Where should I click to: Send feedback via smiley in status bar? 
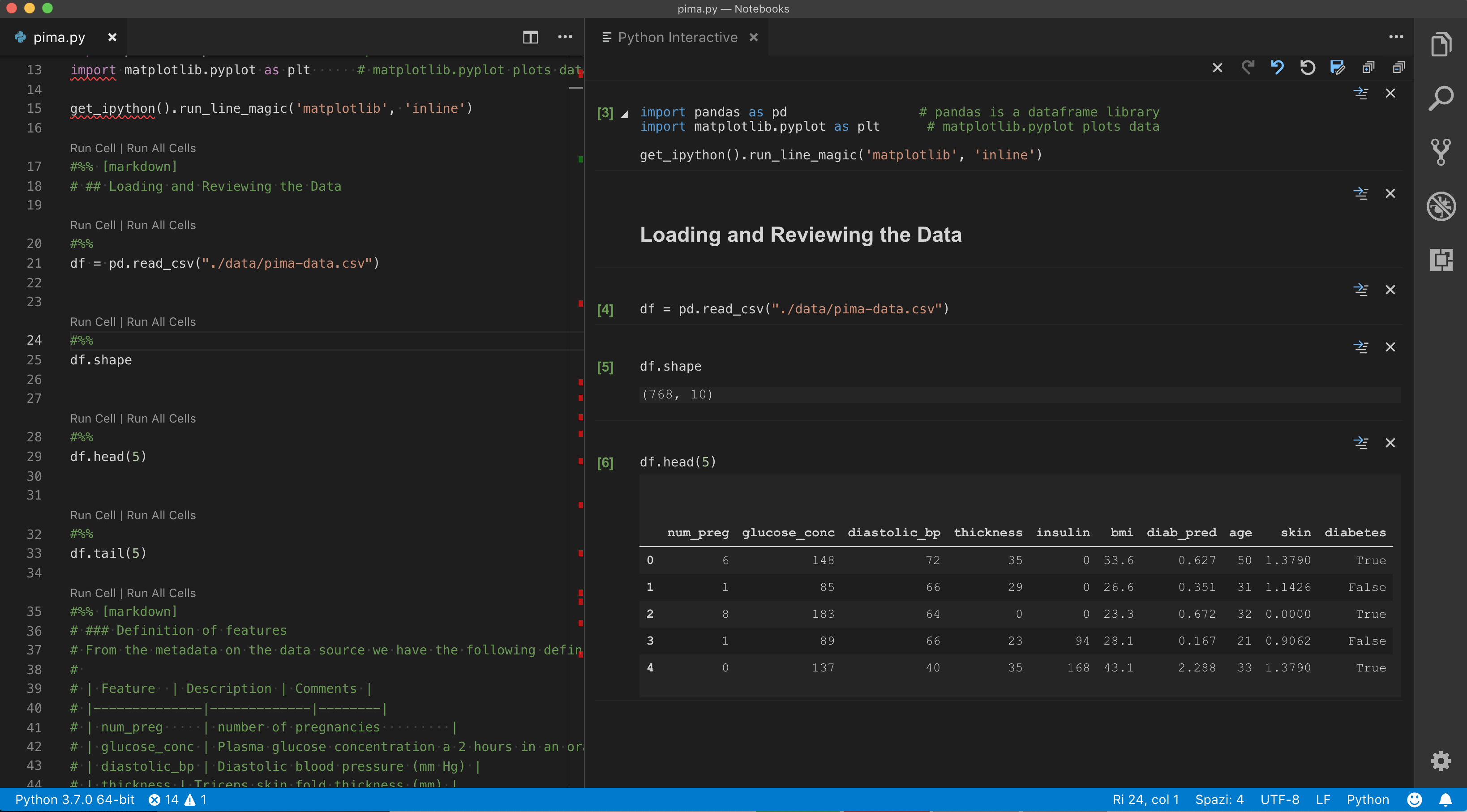click(1415, 799)
